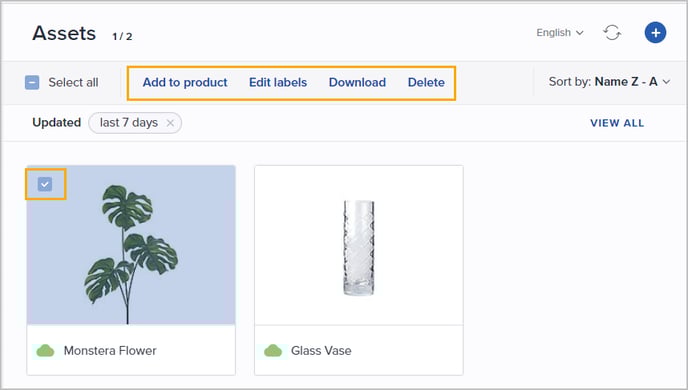The height and width of the screenshot is (390, 688).
Task: Expand the Sort by Name Z - A dropdown
Action: coord(609,82)
